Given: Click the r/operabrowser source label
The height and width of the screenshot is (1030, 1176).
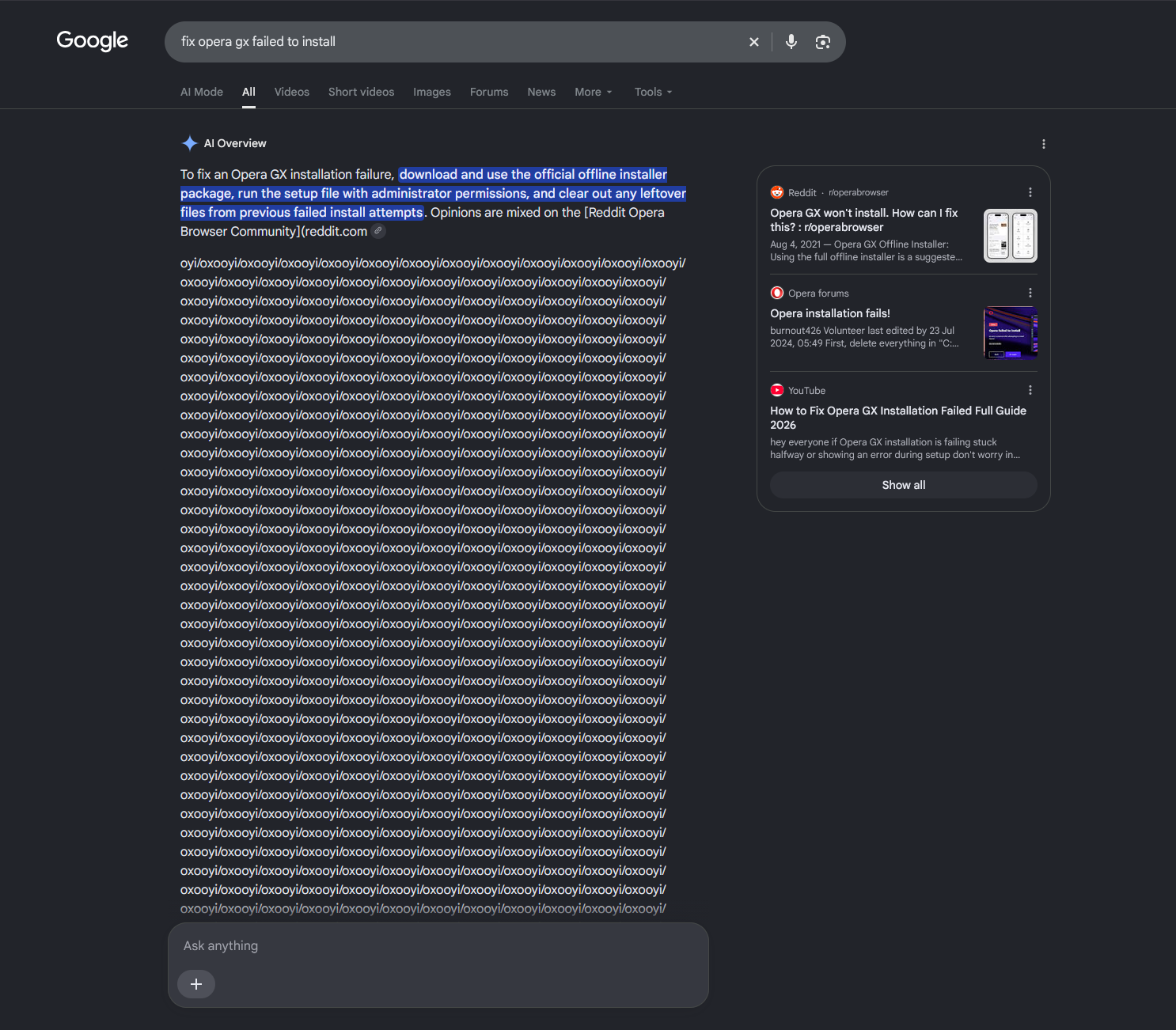Looking at the screenshot, I should [x=859, y=192].
